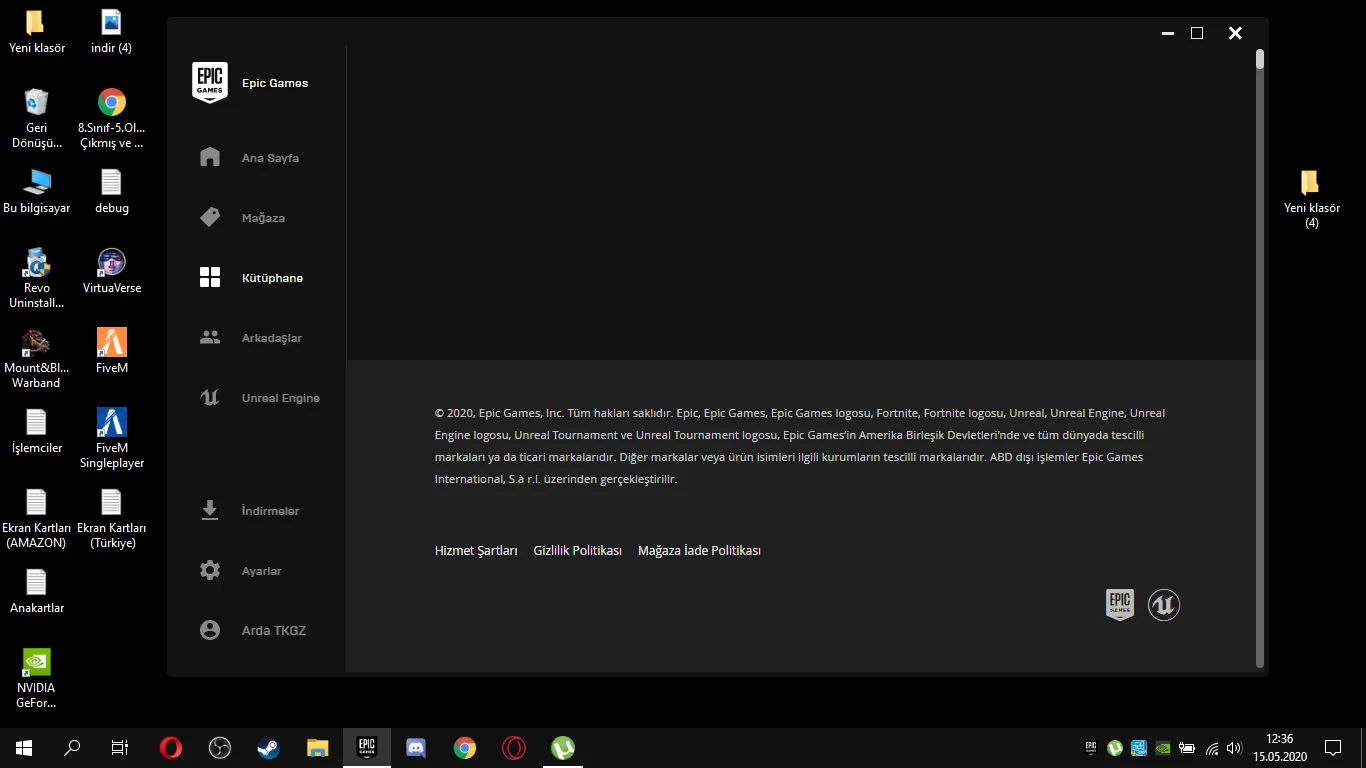
Task: Click the blue tray icon beside uTorrent
Action: click(1139, 748)
